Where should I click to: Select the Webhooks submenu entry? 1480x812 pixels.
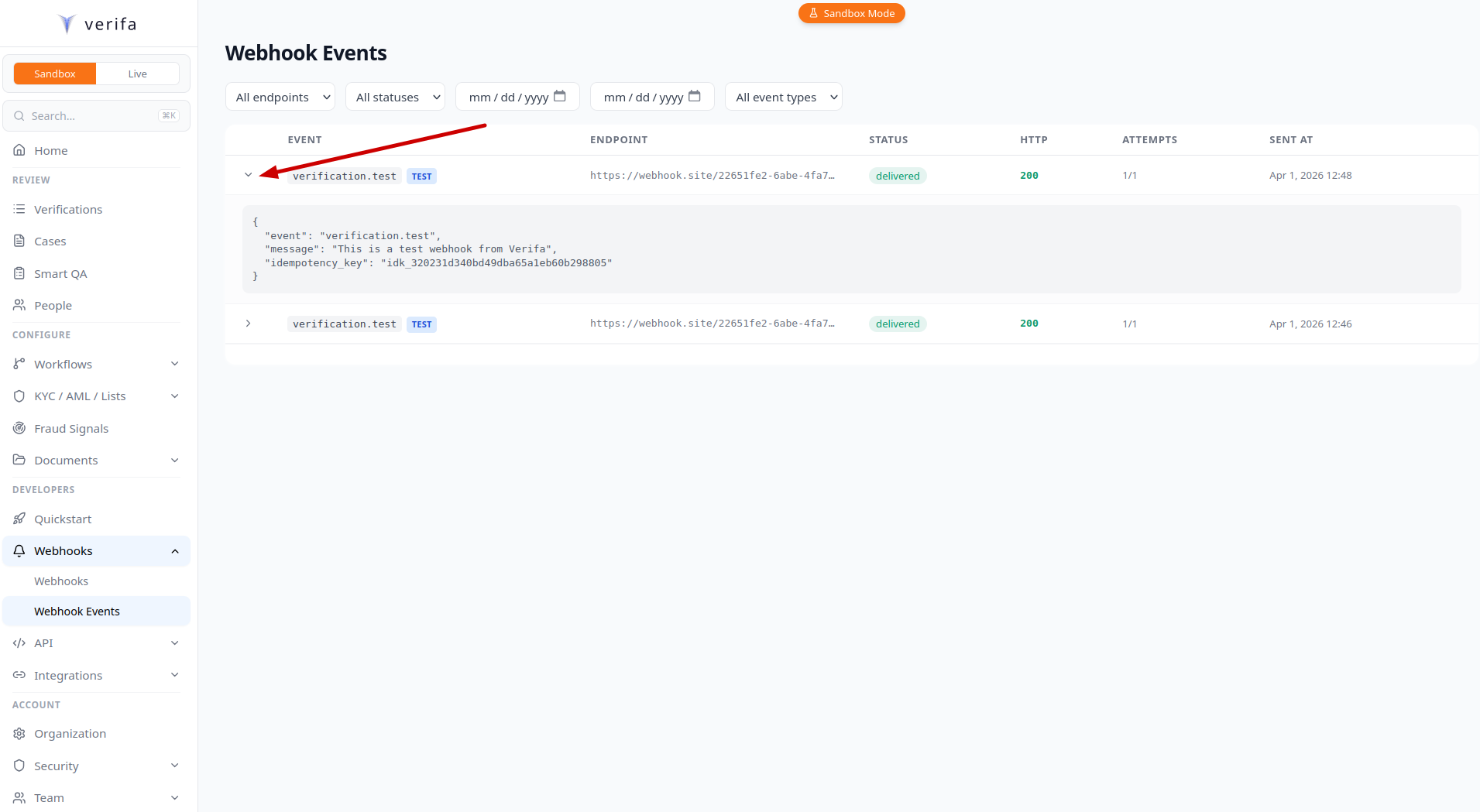[x=61, y=581]
